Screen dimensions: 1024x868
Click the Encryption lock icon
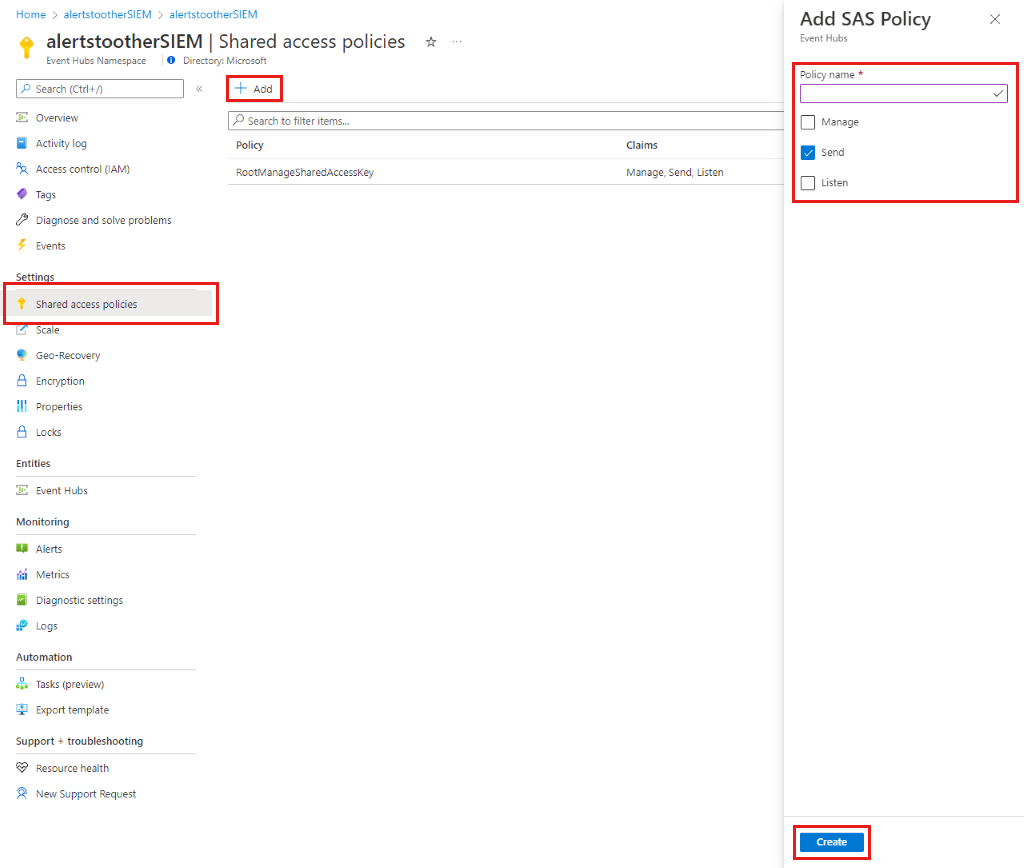tap(22, 380)
